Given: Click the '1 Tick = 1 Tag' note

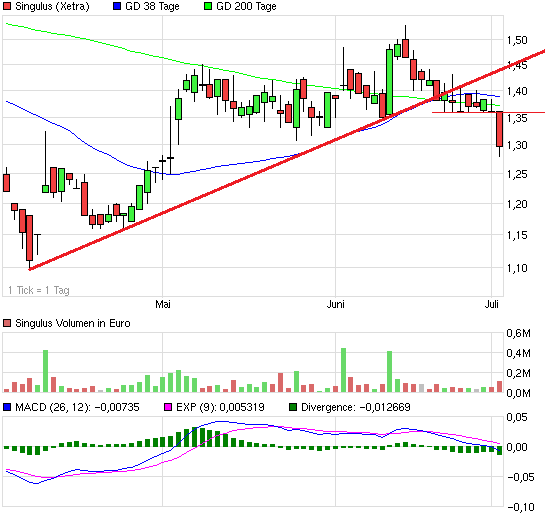Looking at the screenshot, I should [39, 290].
